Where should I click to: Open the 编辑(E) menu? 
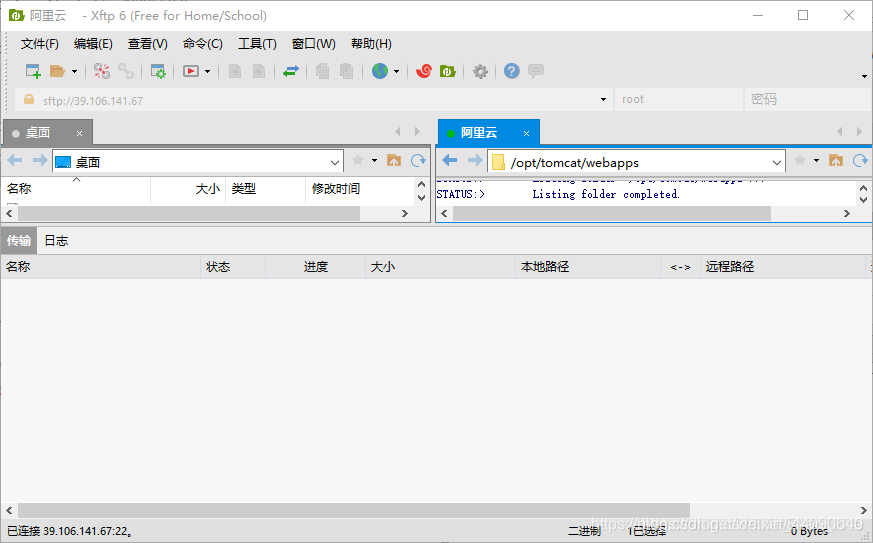tap(93, 44)
